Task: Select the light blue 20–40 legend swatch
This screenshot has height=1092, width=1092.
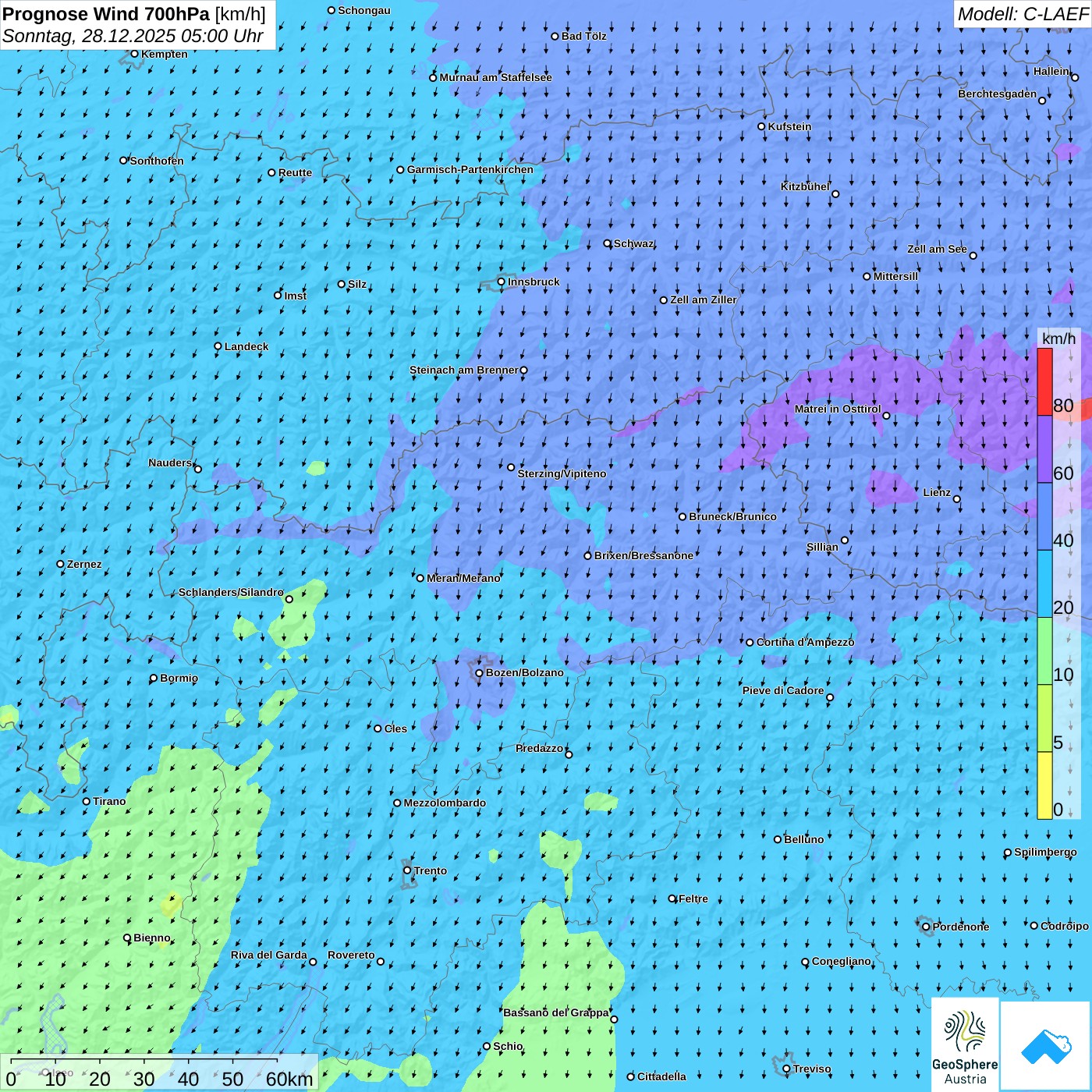Action: 1044,584
